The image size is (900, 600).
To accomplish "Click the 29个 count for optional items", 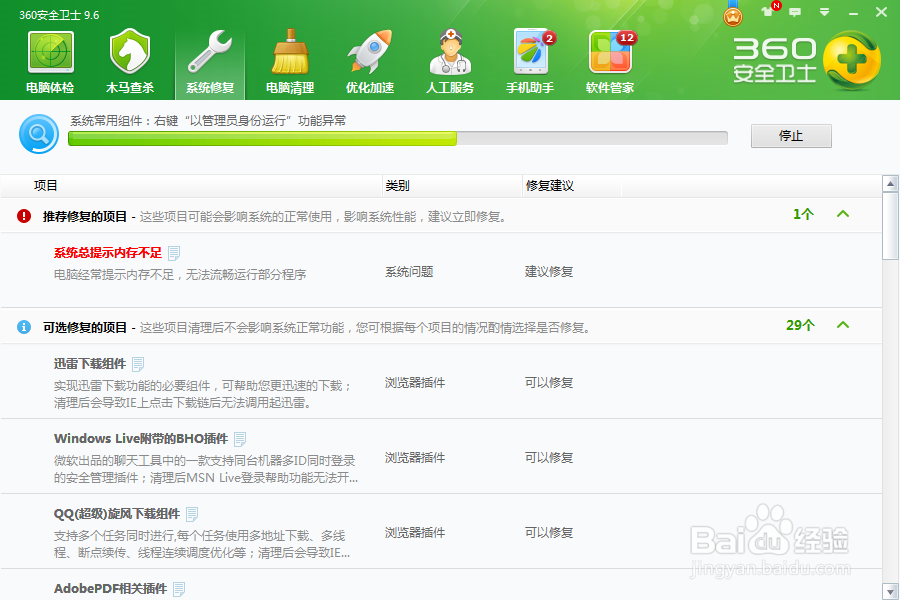I will [x=800, y=326].
